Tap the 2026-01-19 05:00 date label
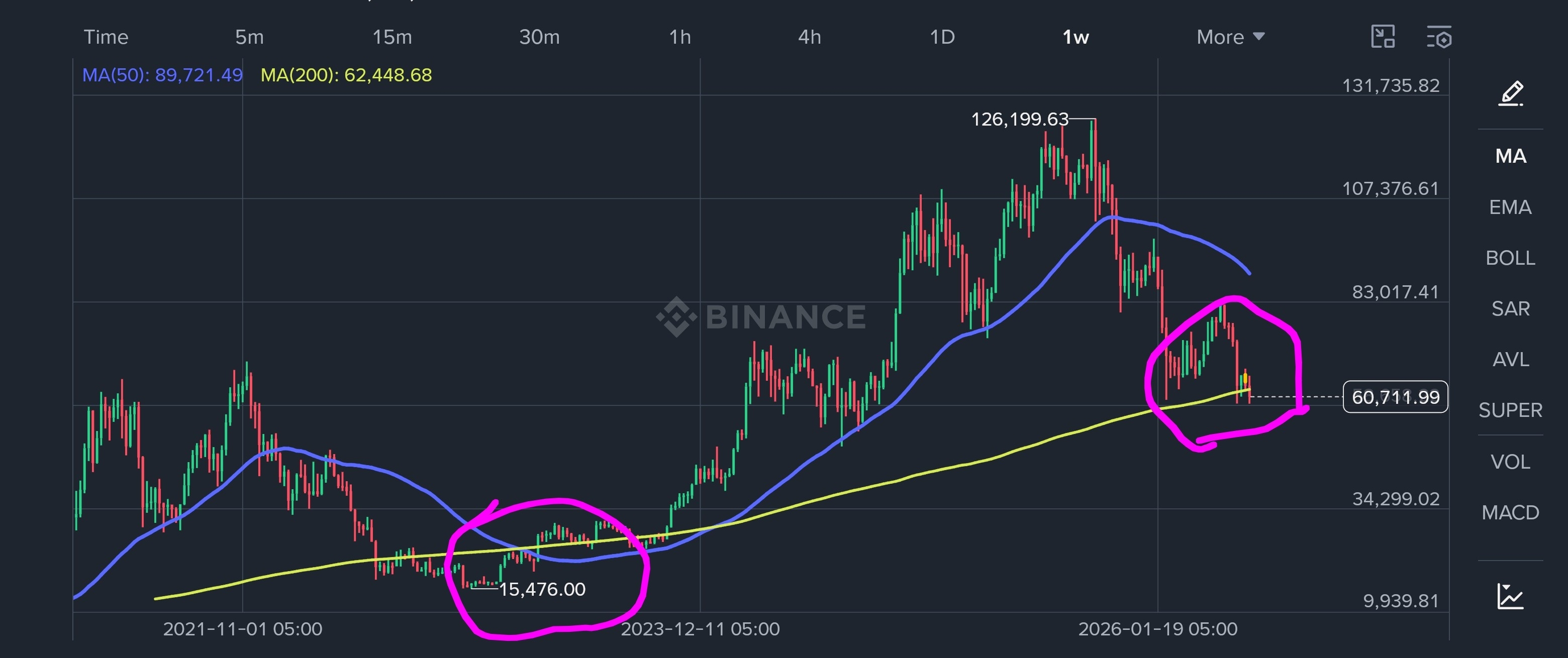1568x658 pixels. click(x=1158, y=629)
